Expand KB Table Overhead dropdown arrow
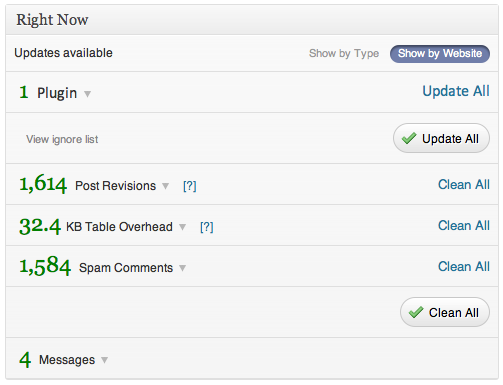The height and width of the screenshot is (385, 503). [x=182, y=227]
